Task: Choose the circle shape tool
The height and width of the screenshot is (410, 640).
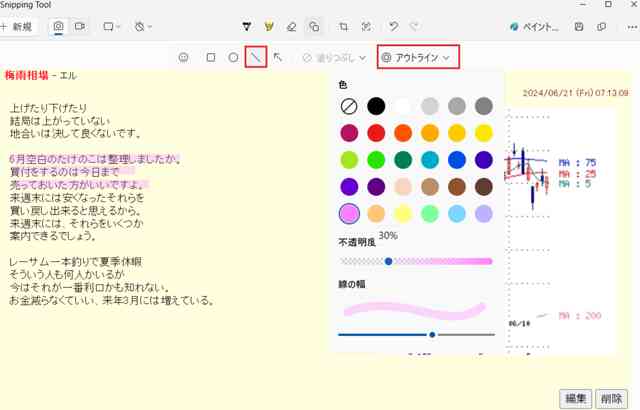Action: tap(233, 58)
